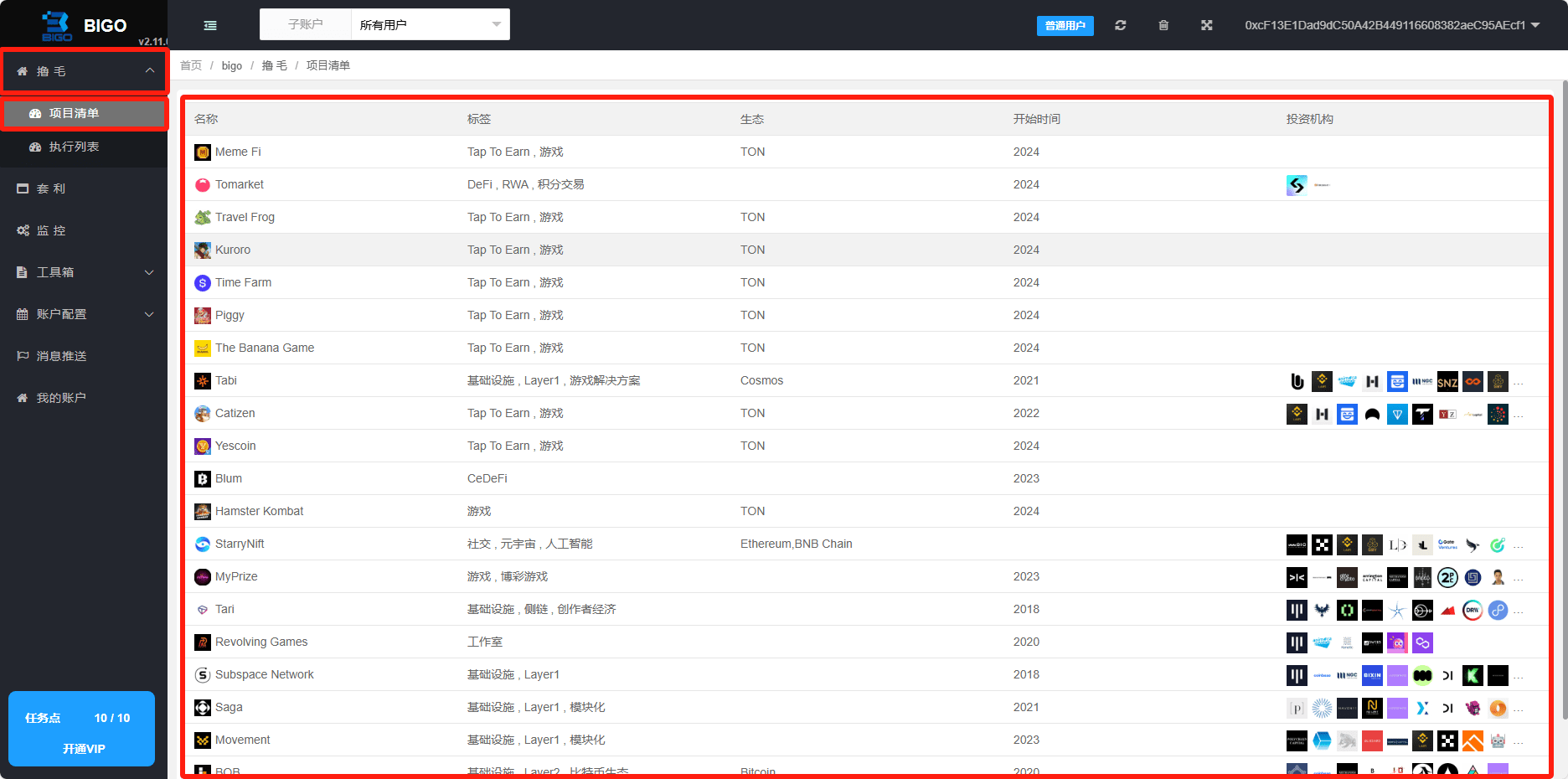
Task: Click the bigo breadcrumb link
Action: (232, 65)
